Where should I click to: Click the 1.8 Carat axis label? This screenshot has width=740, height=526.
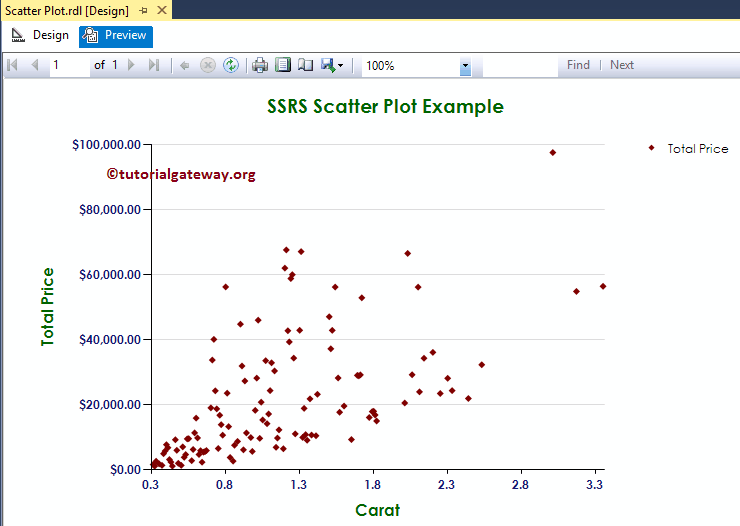pos(373,484)
